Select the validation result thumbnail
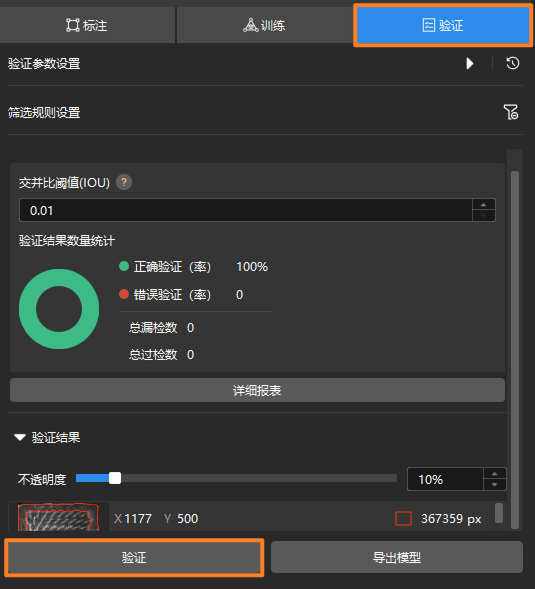The image size is (535, 589). (58, 517)
